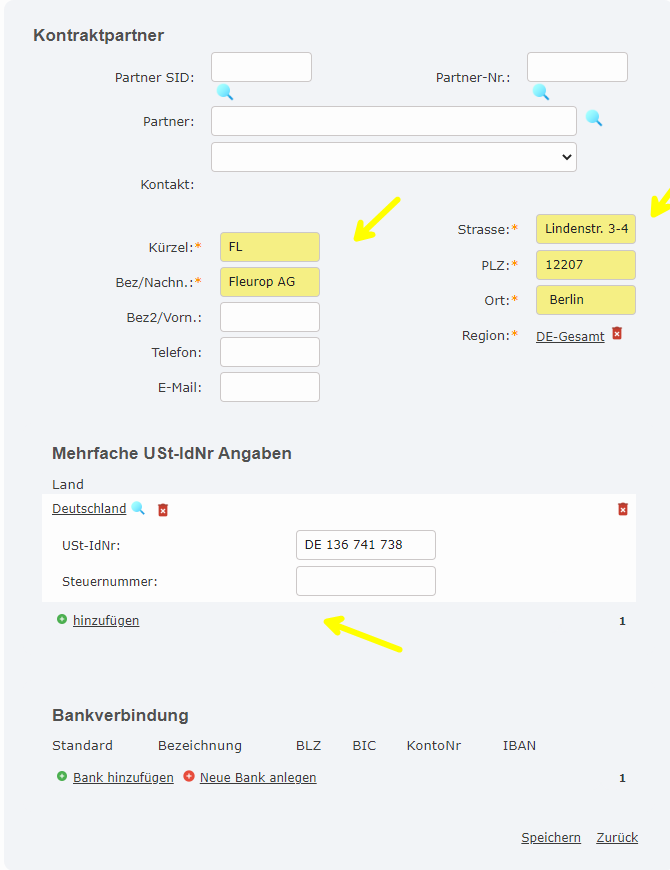This screenshot has height=870, width=670.
Task: Click magnifier icon below Partner SID field
Action: (225, 92)
